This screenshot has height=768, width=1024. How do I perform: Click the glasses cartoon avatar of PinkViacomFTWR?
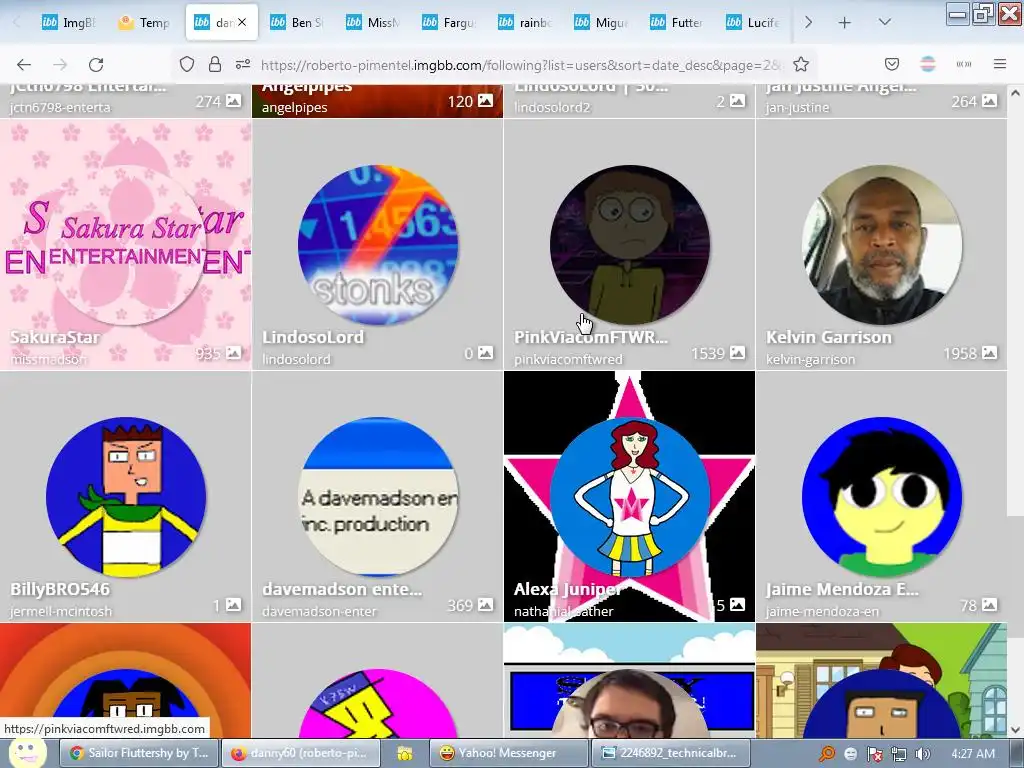pyautogui.click(x=630, y=245)
